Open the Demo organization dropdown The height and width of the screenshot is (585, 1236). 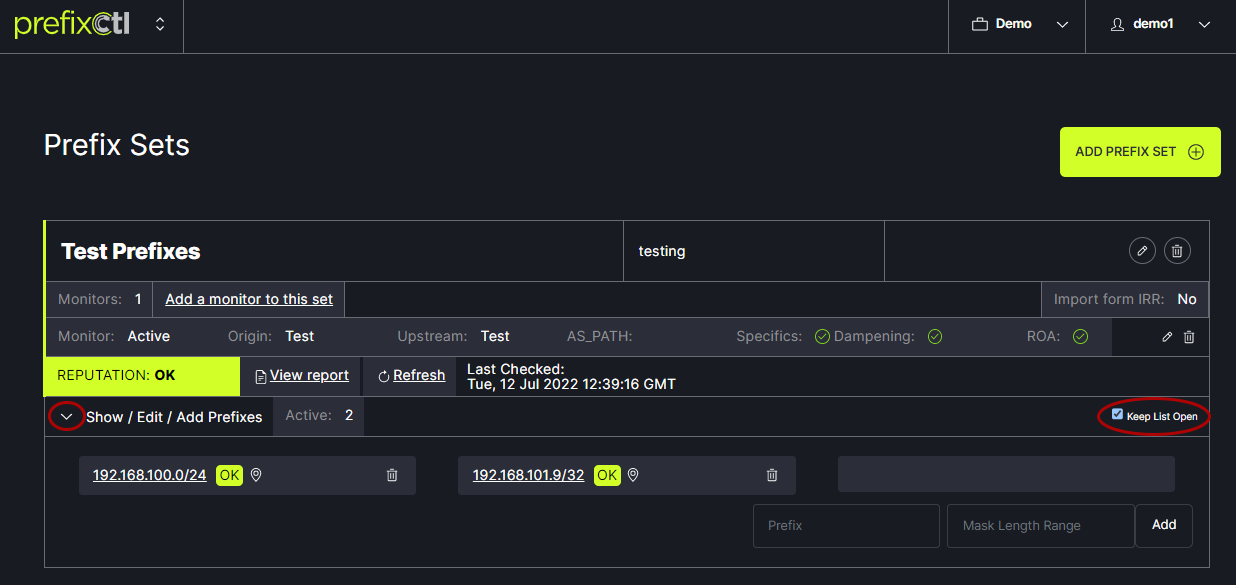coord(1017,25)
